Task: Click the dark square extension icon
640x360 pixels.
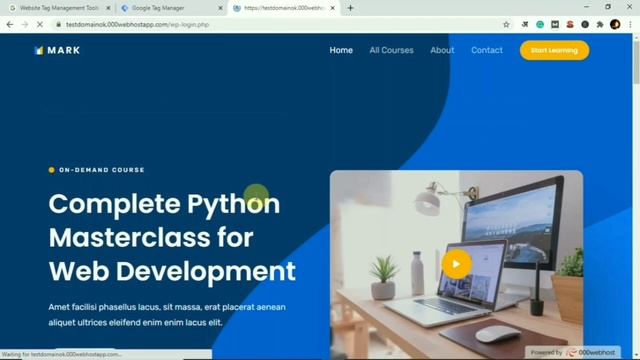Action: point(555,24)
